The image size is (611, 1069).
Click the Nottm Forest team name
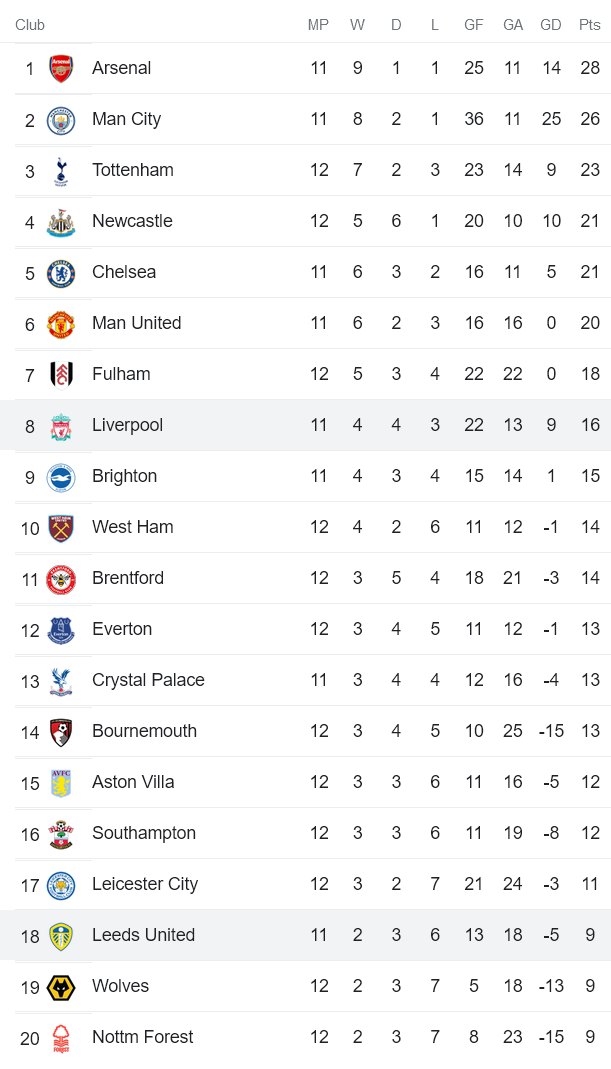click(142, 1037)
